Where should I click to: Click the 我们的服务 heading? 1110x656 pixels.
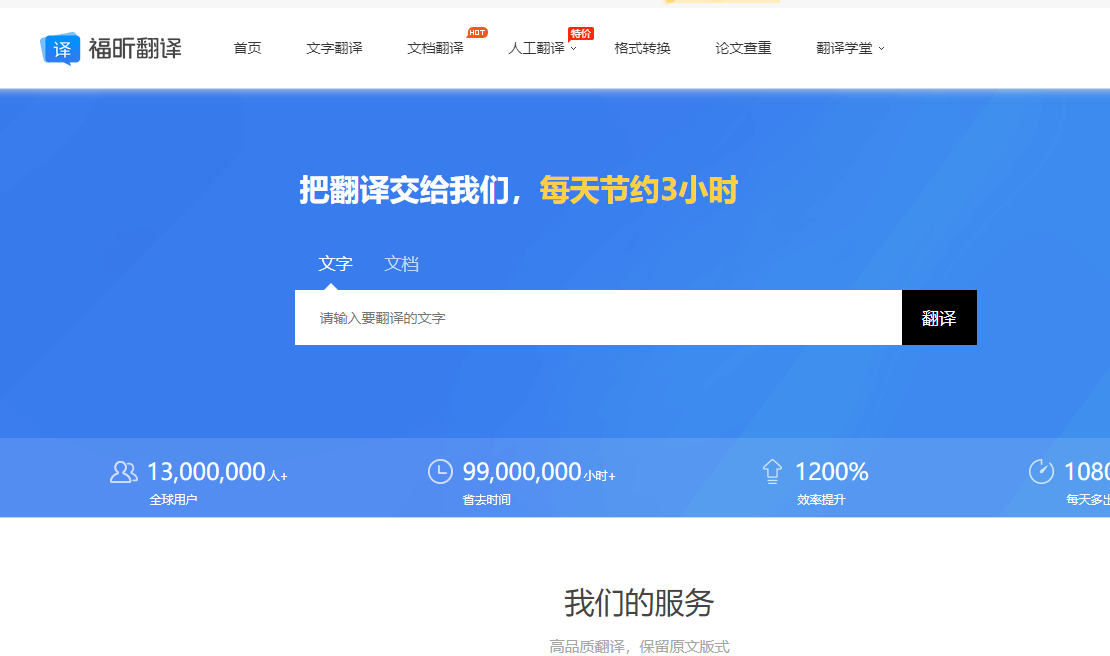[x=639, y=603]
